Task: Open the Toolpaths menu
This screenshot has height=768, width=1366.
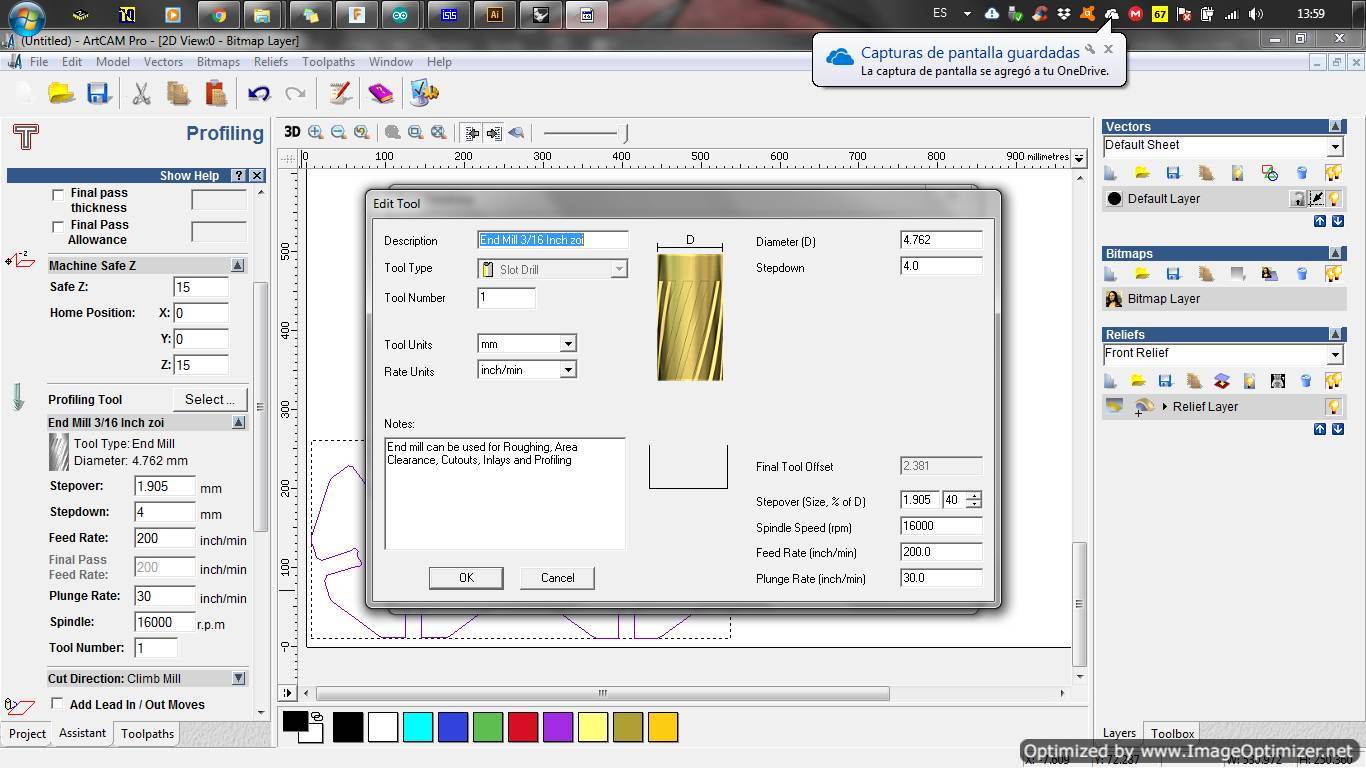Action: pyautogui.click(x=328, y=62)
